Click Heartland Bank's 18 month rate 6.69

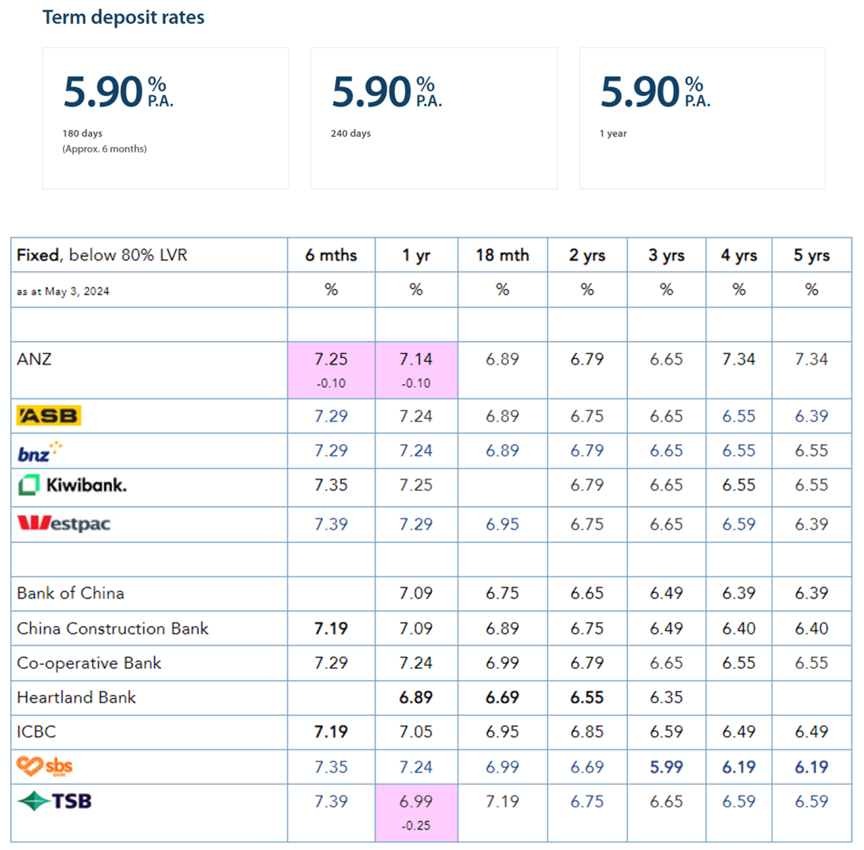[503, 697]
